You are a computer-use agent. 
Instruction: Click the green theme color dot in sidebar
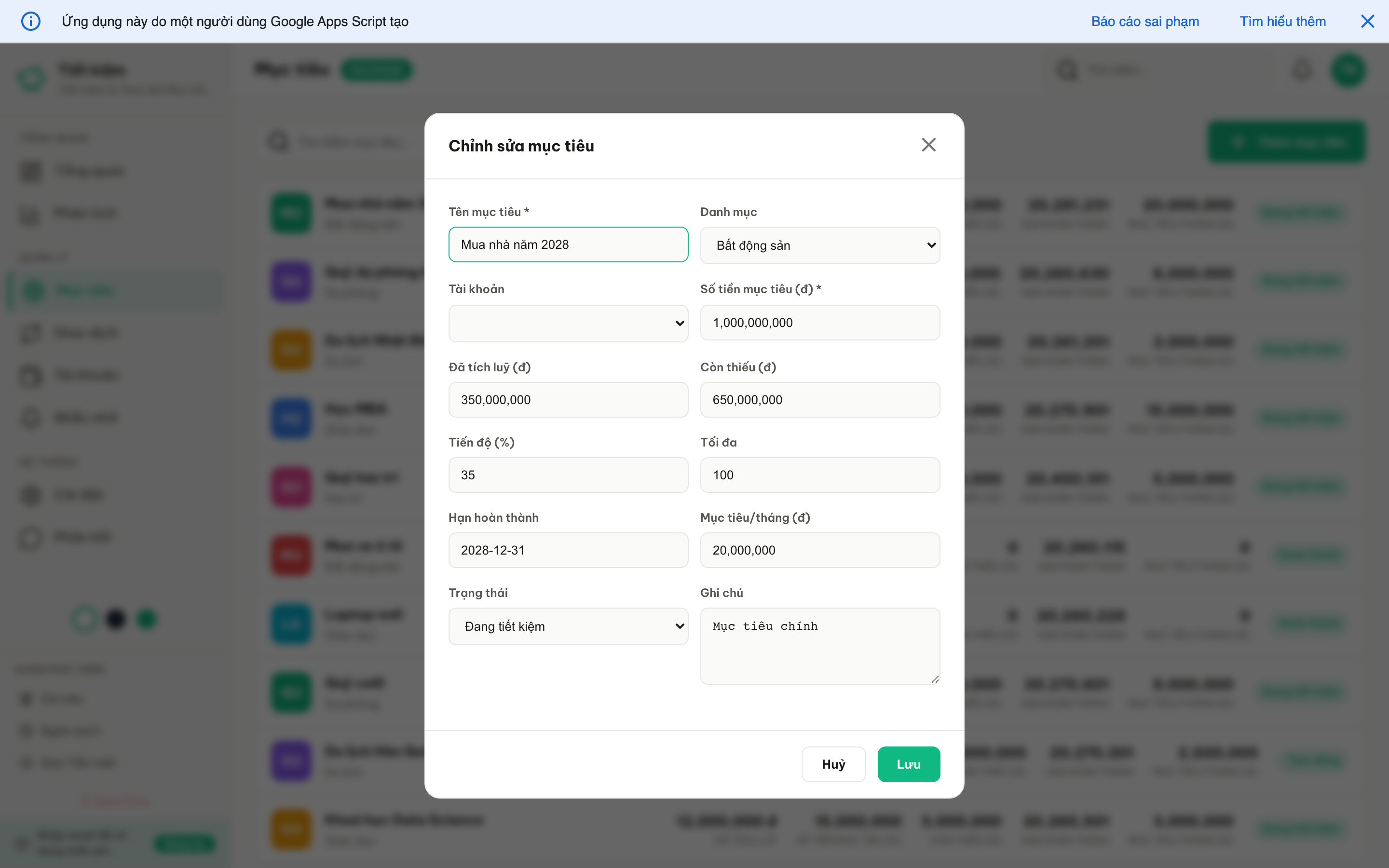(147, 619)
